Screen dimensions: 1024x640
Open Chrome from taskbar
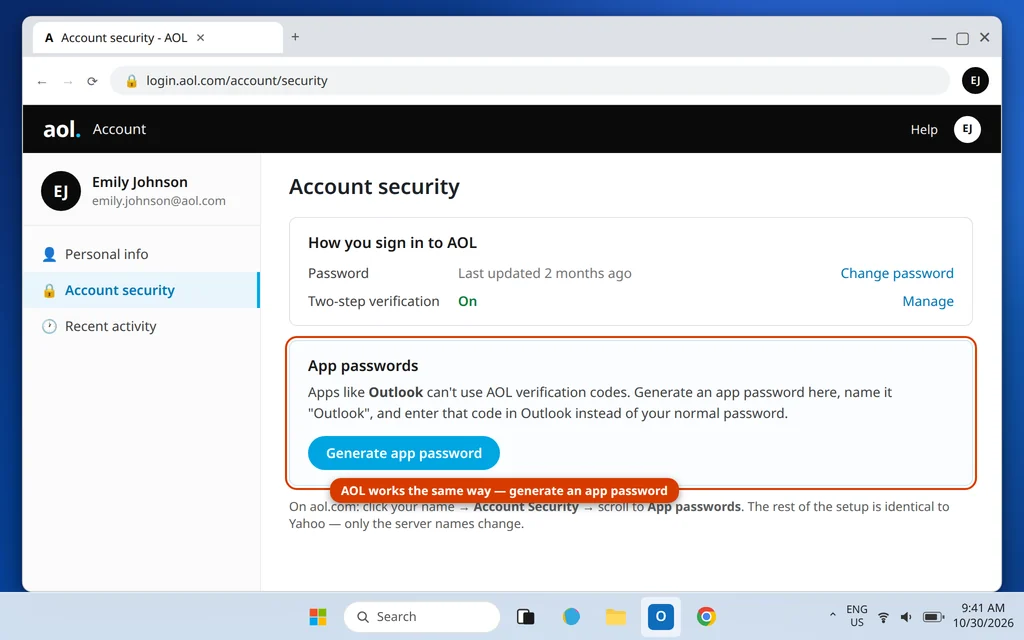(x=706, y=616)
